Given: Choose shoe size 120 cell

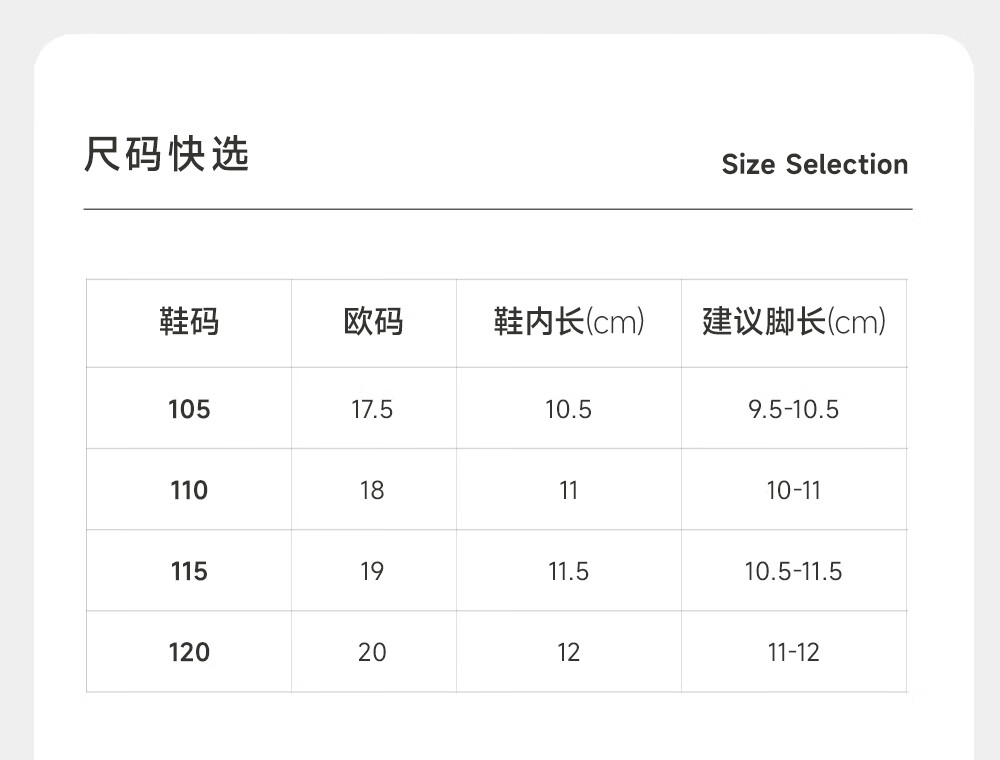Looking at the screenshot, I should 189,652.
